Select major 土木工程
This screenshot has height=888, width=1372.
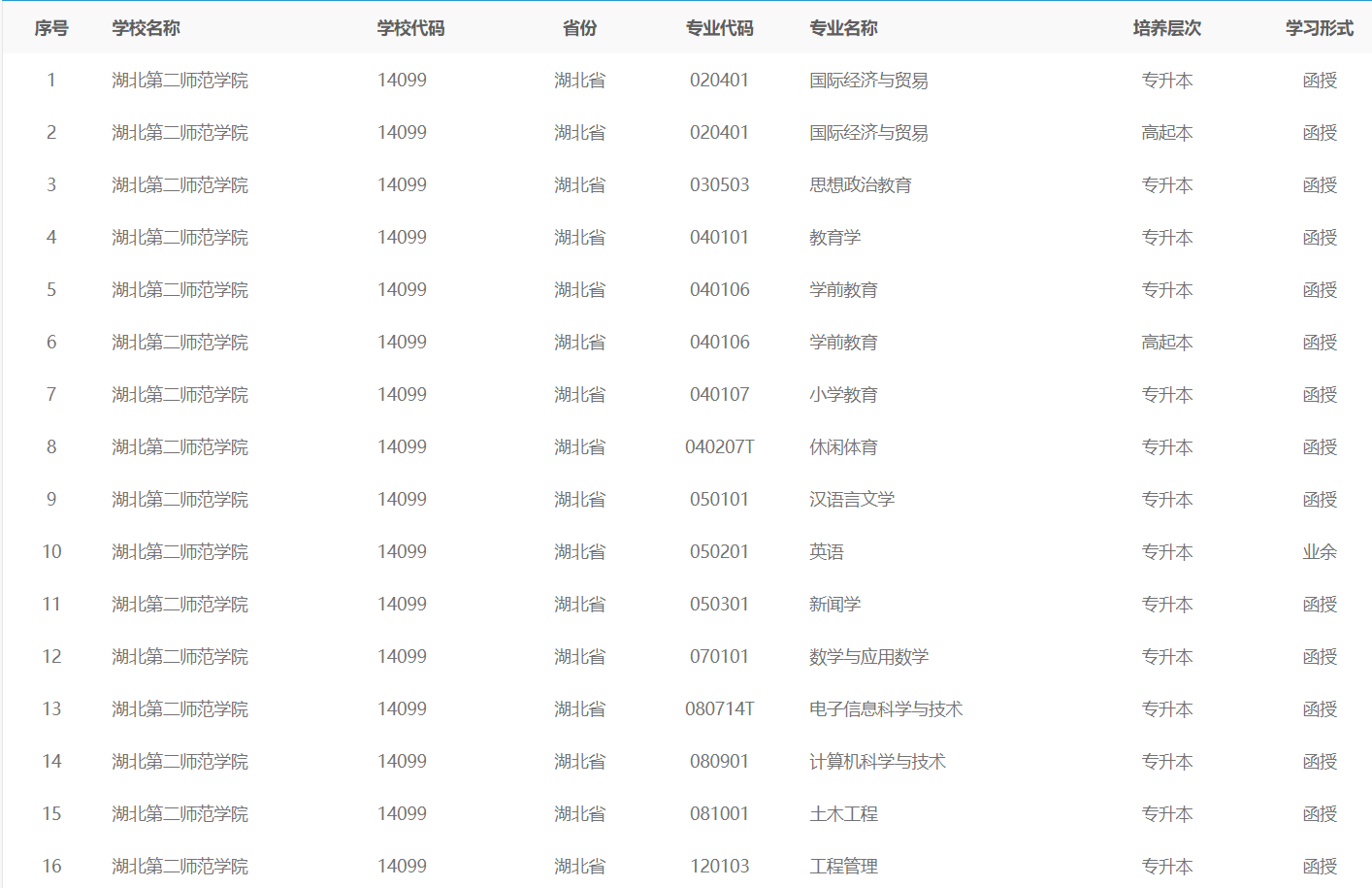pos(843,814)
